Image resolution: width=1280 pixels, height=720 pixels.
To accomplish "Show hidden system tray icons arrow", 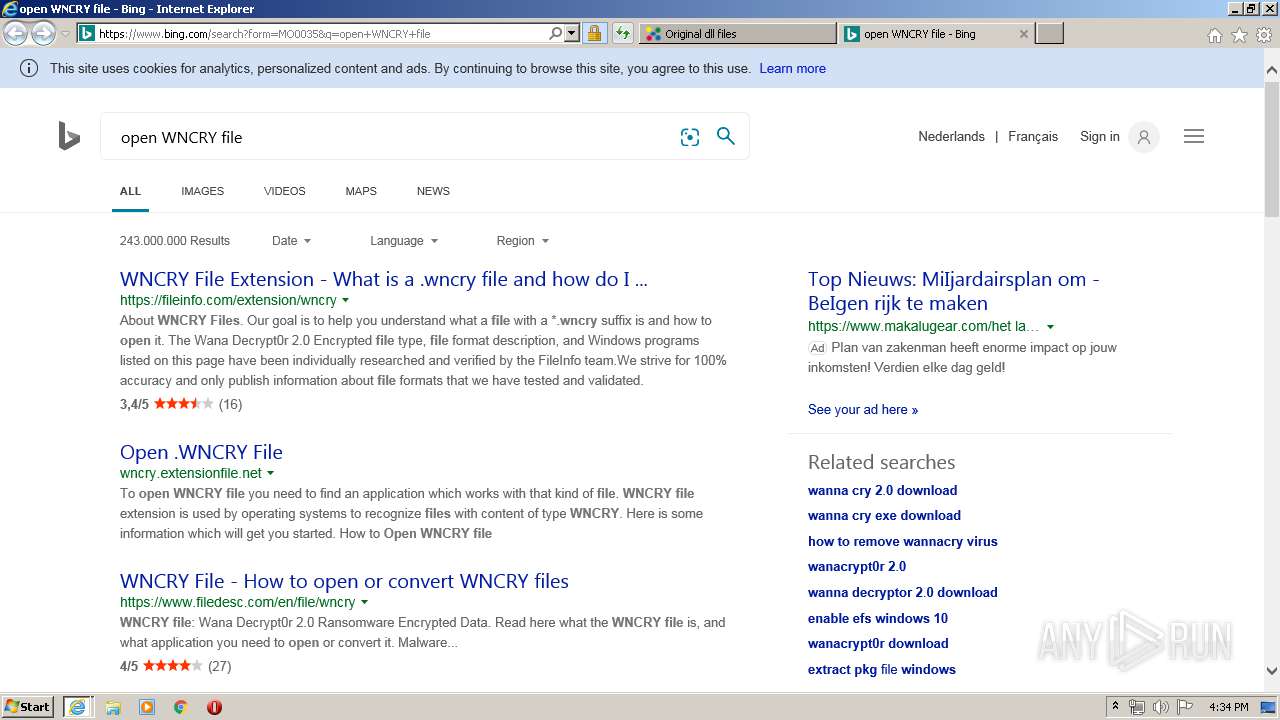I will (1116, 707).
